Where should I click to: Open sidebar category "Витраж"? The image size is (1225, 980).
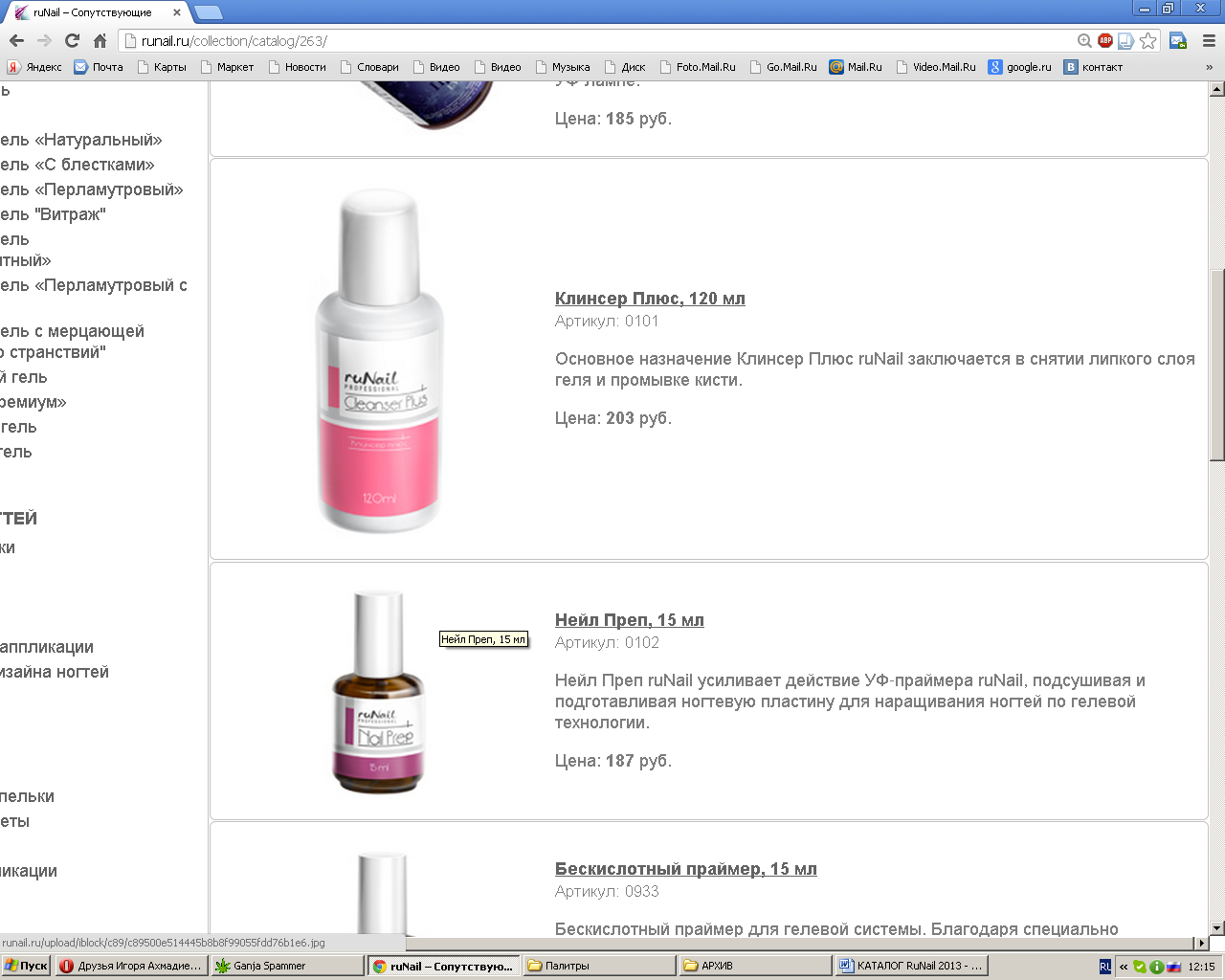53,214
